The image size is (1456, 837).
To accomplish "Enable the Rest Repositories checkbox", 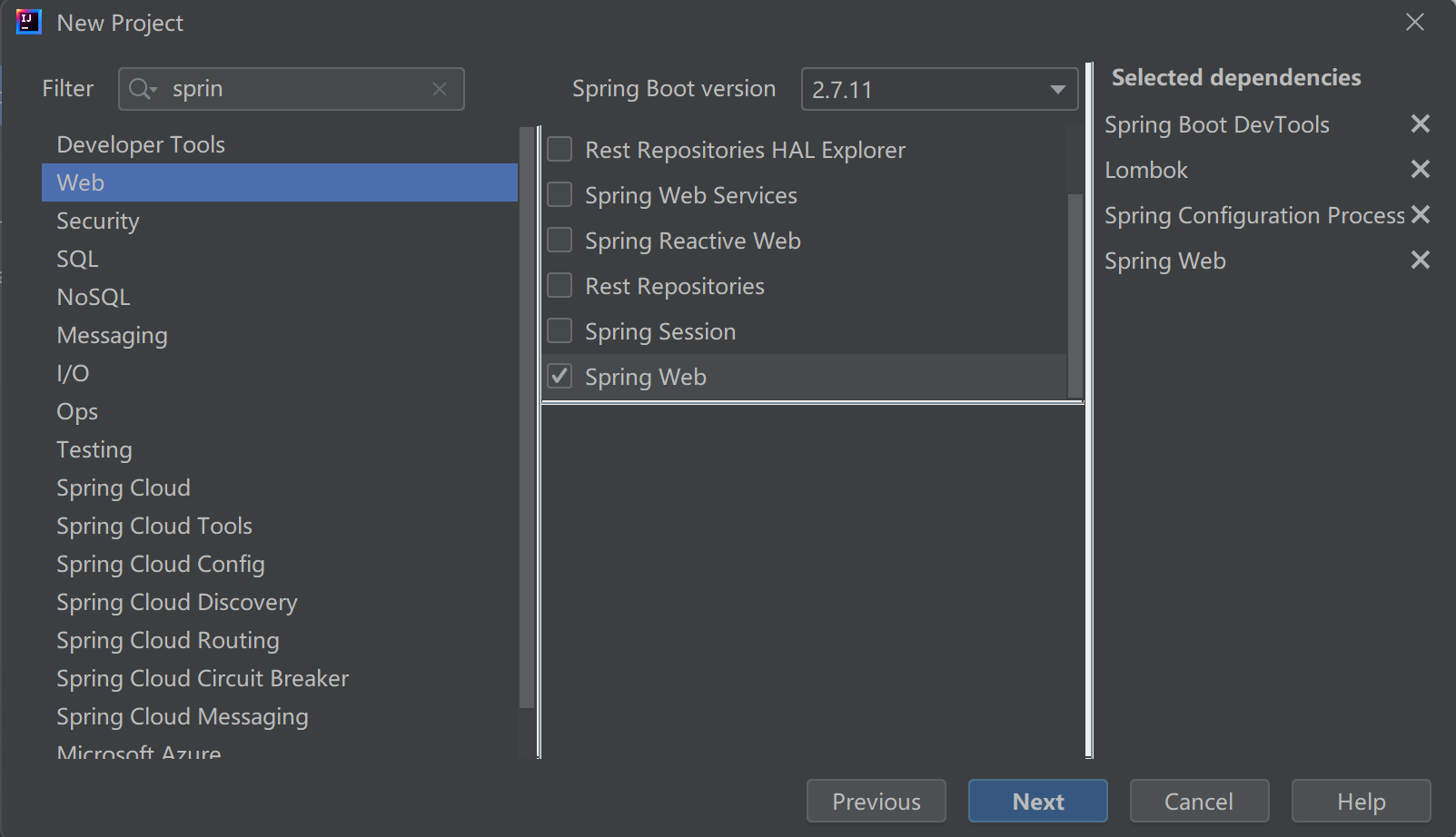I will (x=560, y=285).
